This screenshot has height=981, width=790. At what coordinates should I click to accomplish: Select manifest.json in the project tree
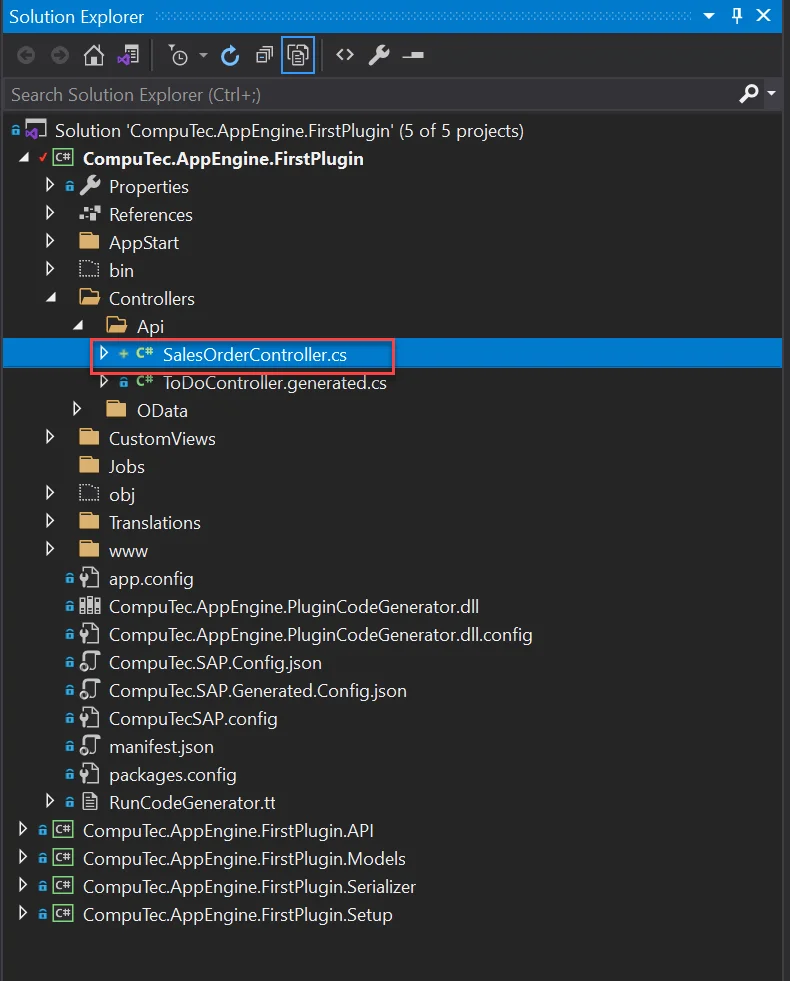[x=160, y=746]
